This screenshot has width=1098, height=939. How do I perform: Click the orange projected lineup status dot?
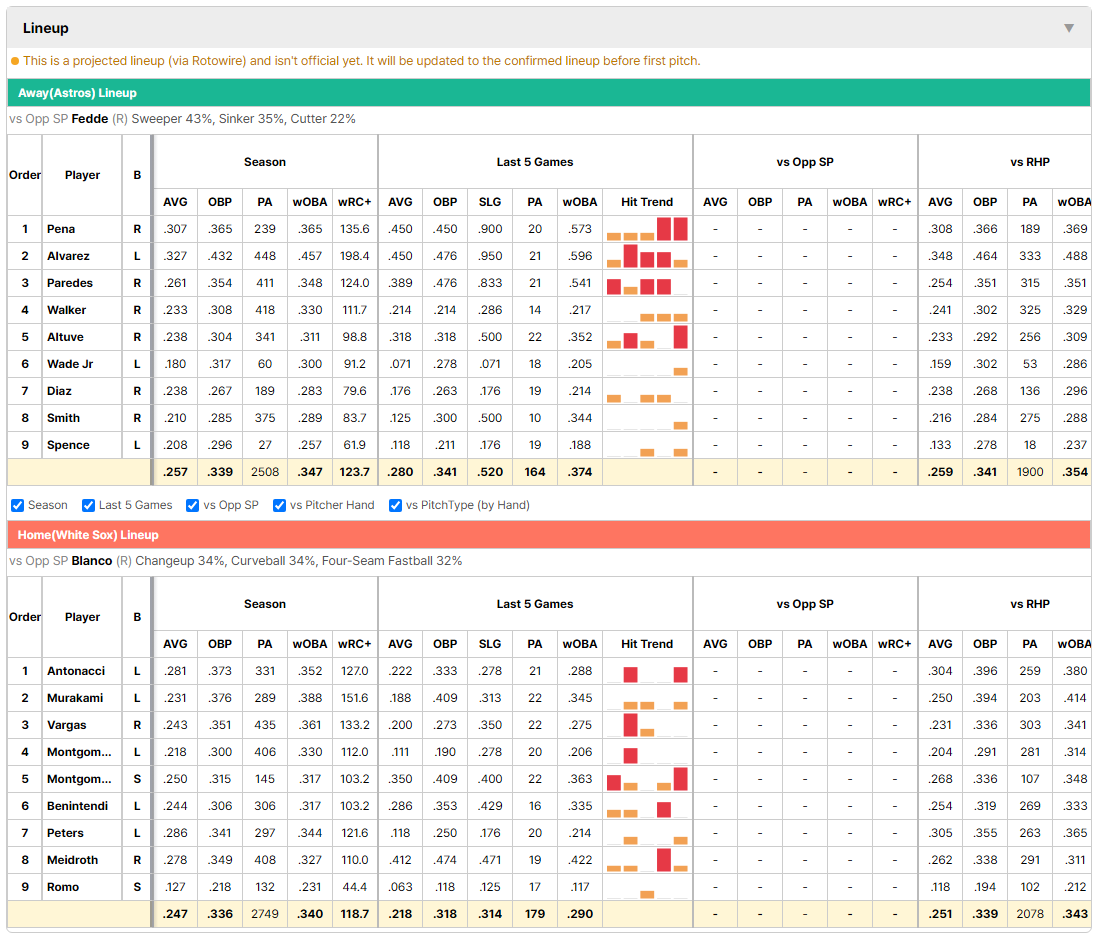[x=15, y=61]
